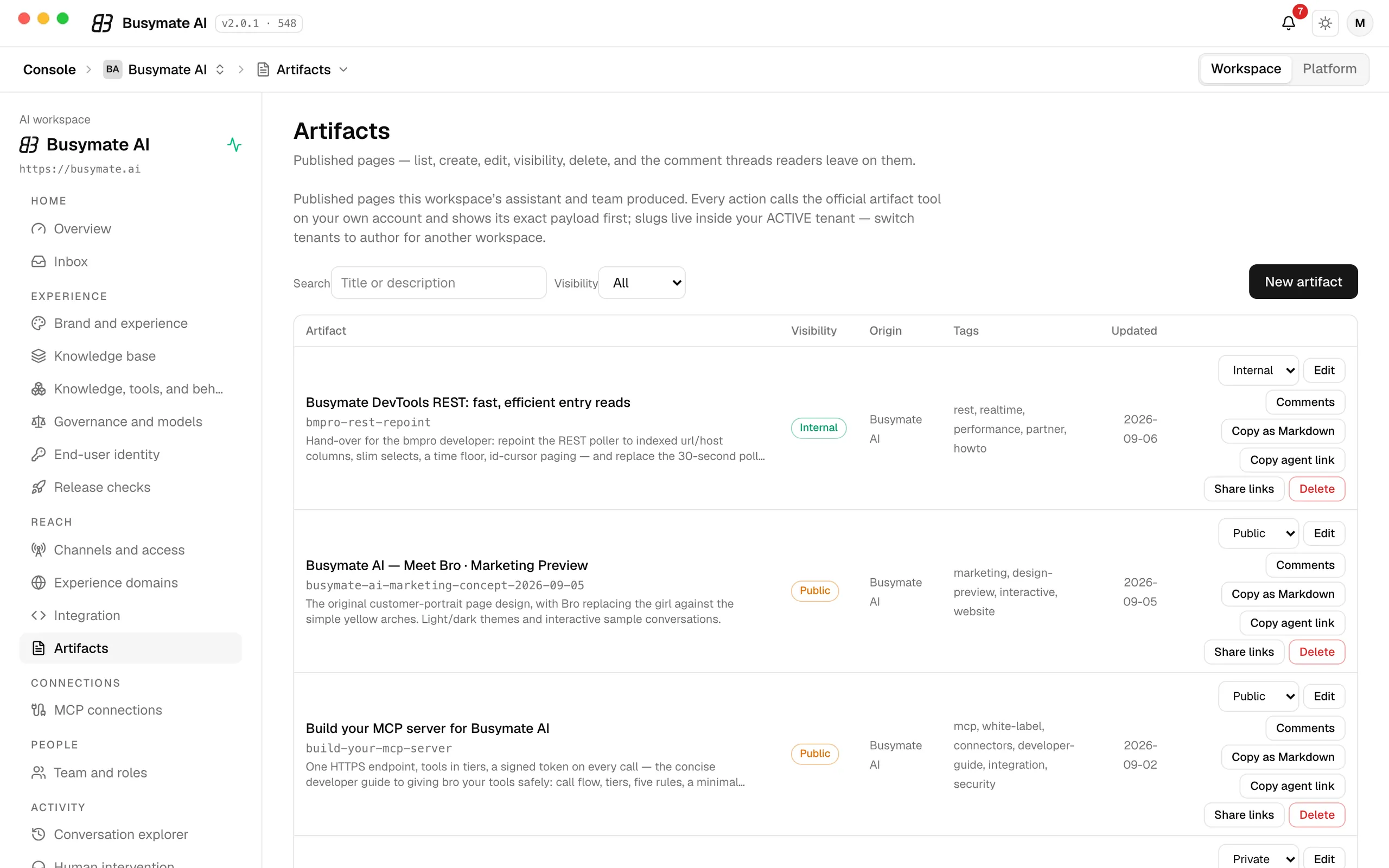Expand the Busymate AI workspace switcher
Viewport: 1389px width, 868px height.
point(220,69)
